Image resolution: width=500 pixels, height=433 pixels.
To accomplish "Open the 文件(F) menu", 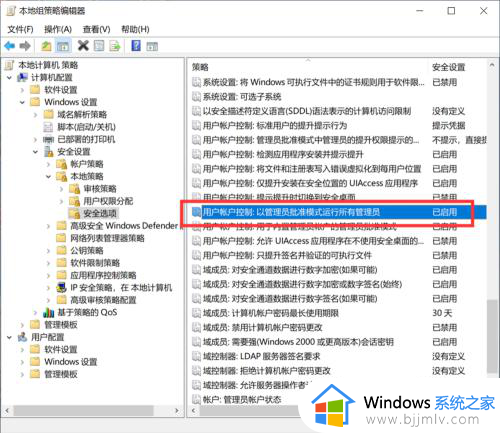I will click(x=20, y=29).
